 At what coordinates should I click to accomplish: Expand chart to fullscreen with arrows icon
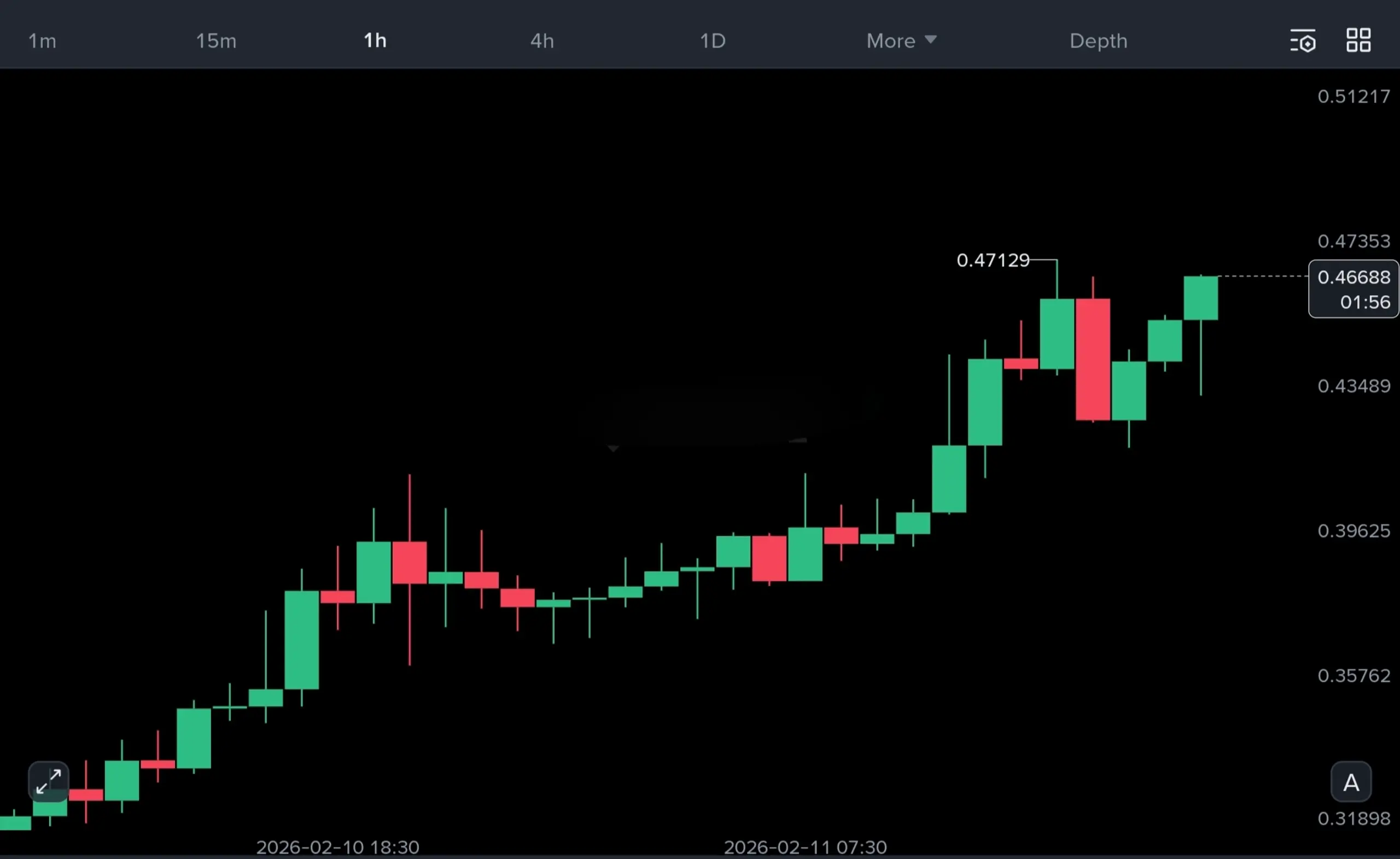[x=49, y=782]
